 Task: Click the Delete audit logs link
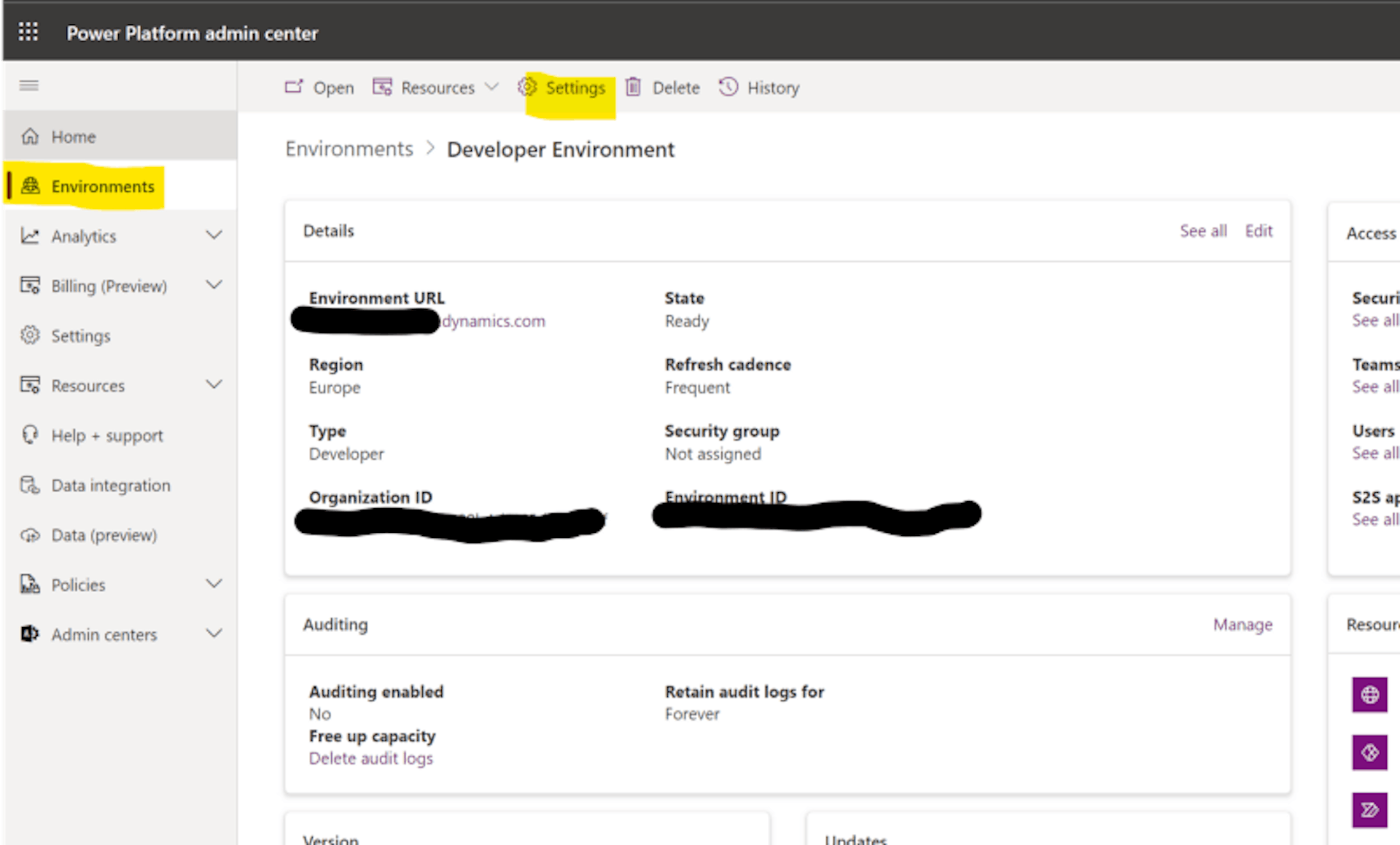(x=371, y=758)
